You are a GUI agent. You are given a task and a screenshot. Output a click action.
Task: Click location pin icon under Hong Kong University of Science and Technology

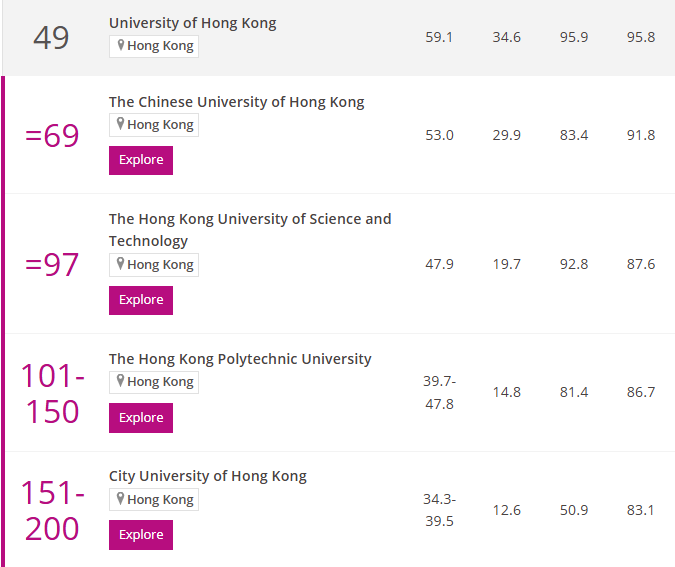(x=121, y=263)
